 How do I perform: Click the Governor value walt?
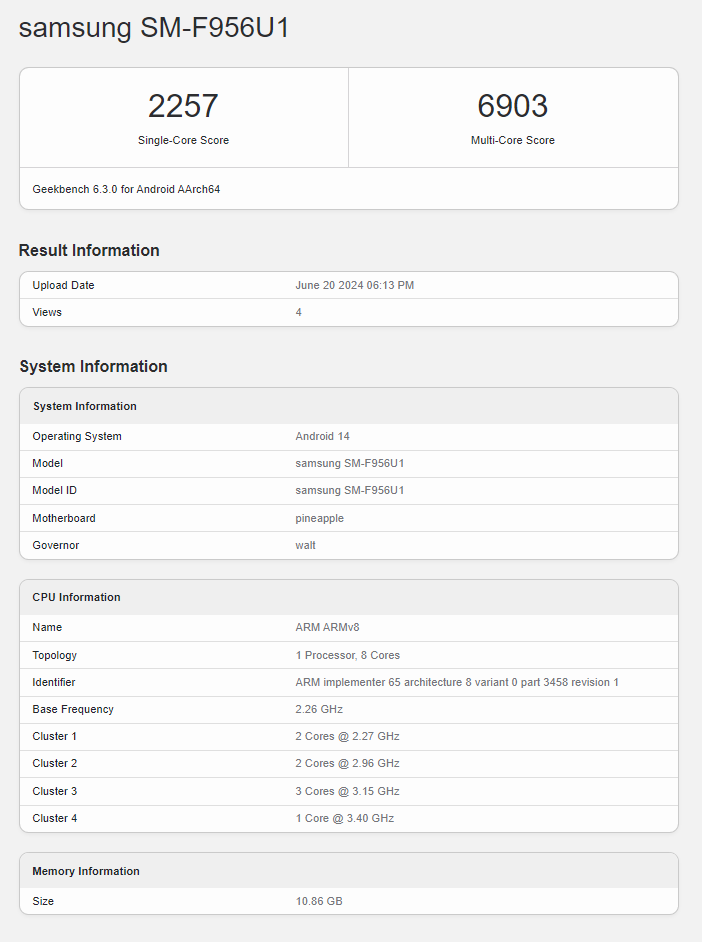(x=306, y=545)
